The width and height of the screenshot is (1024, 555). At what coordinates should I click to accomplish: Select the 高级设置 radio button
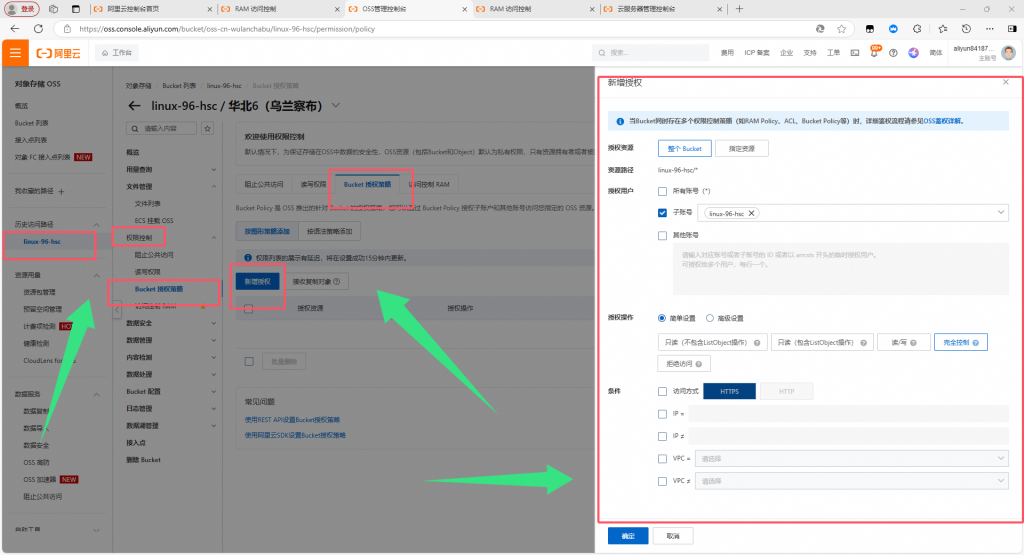click(710, 318)
